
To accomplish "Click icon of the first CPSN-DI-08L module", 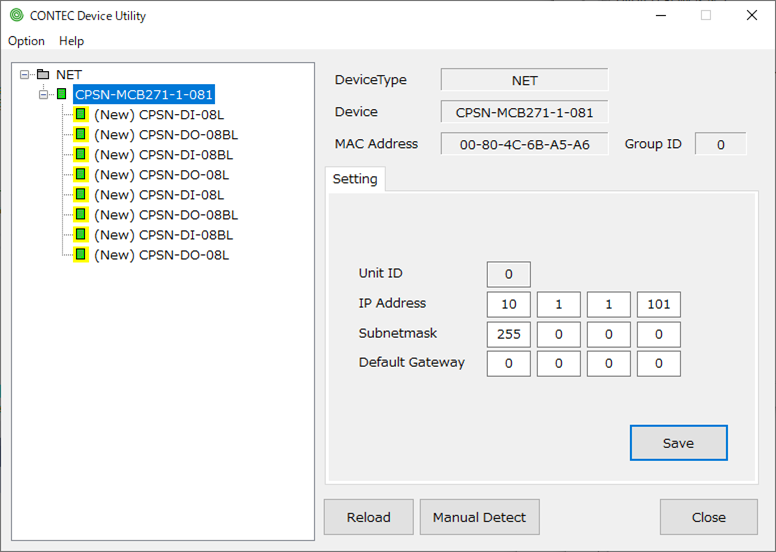I will click(x=81, y=114).
